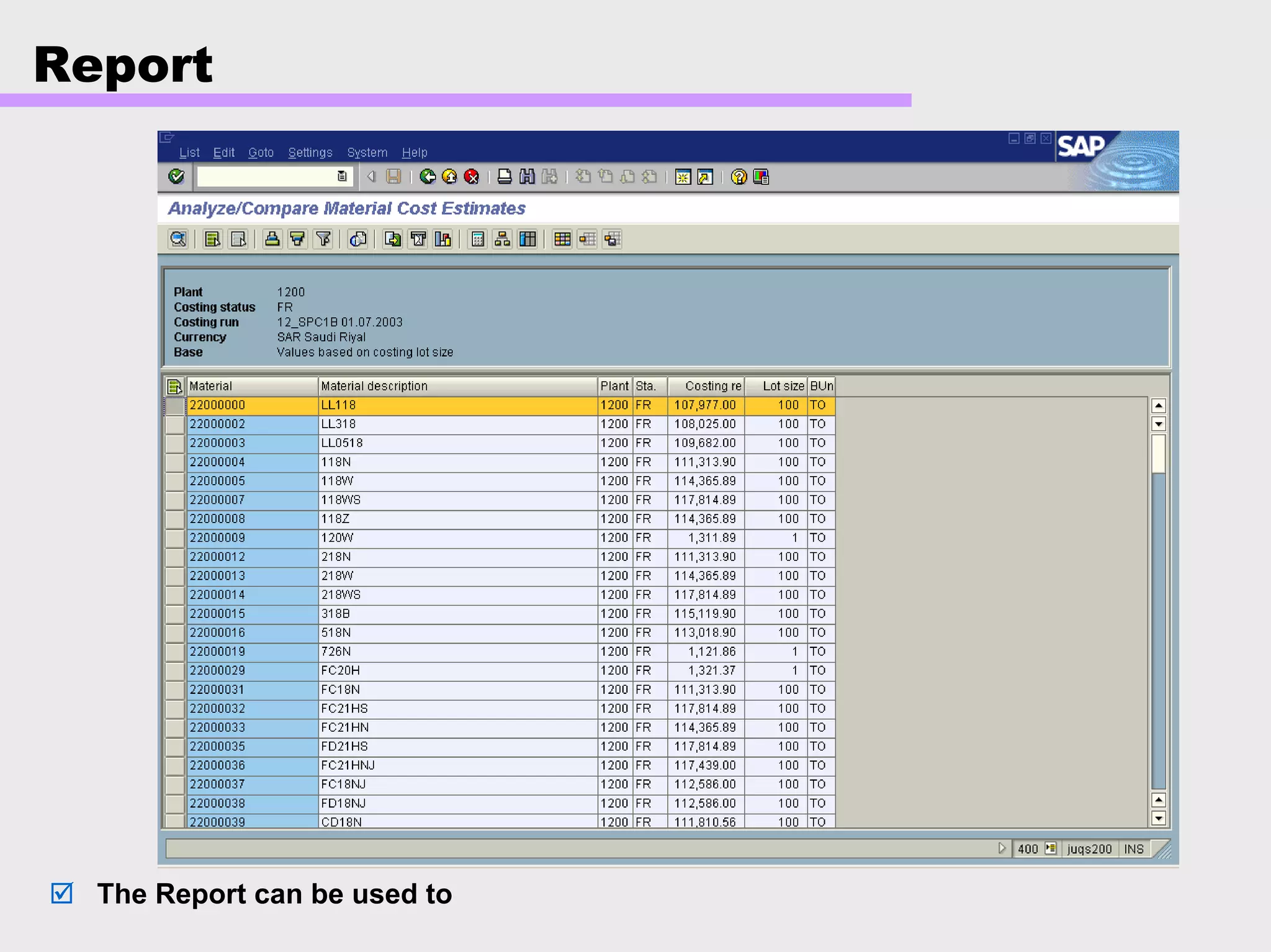Click the Sort Ascending icon
Image resolution: width=1271 pixels, height=952 pixels.
(x=272, y=239)
